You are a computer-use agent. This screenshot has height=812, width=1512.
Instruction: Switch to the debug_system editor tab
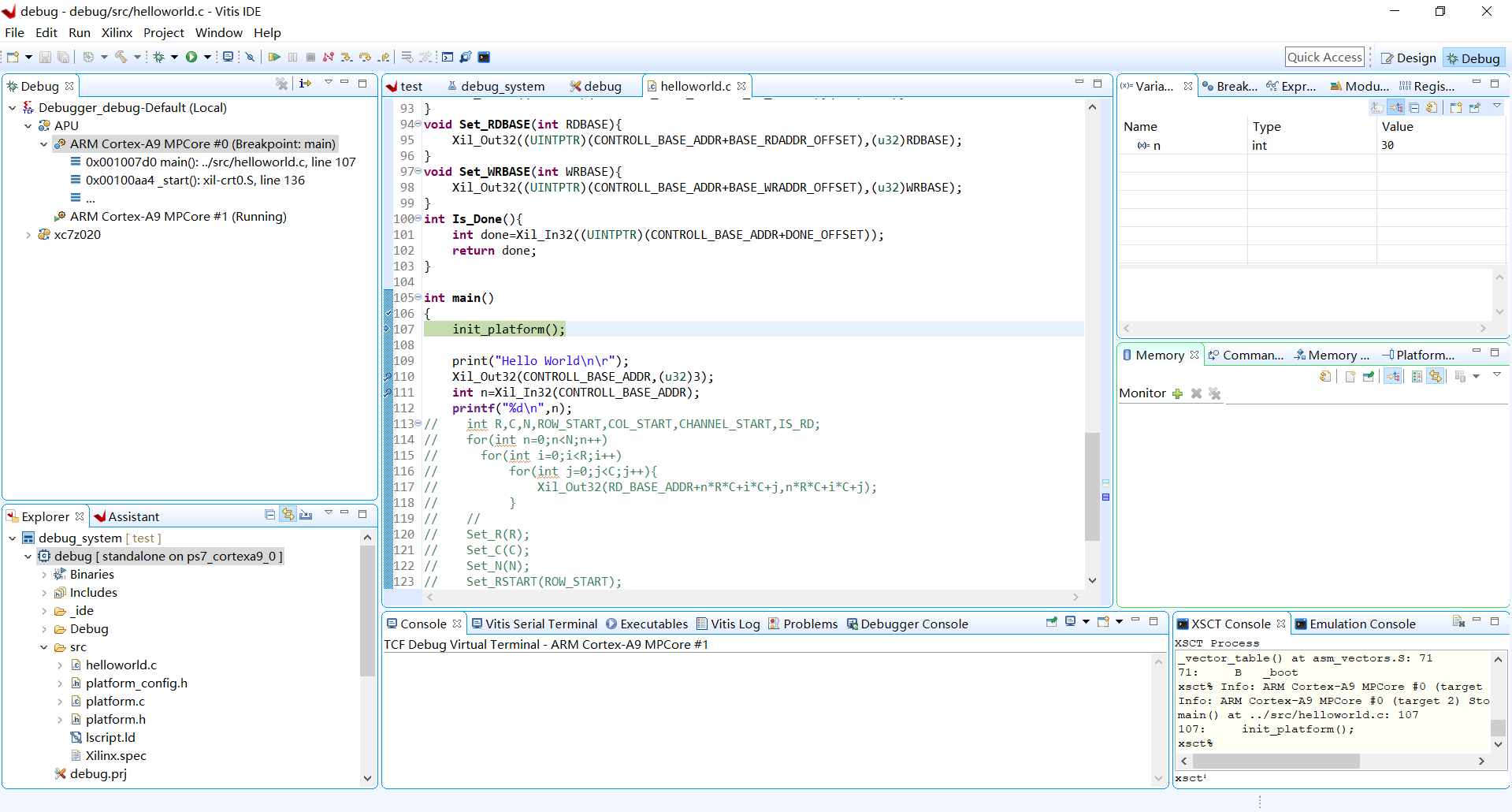(x=496, y=86)
